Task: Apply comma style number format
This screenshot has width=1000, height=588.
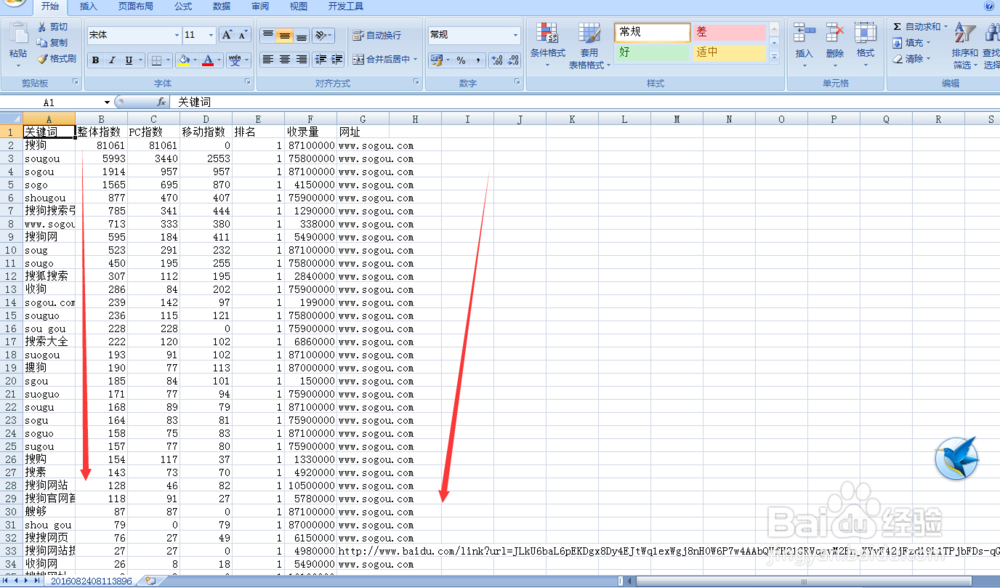Action: coord(478,60)
